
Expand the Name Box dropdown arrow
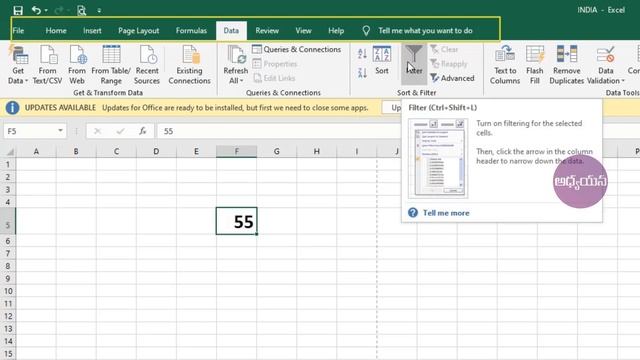click(60, 131)
